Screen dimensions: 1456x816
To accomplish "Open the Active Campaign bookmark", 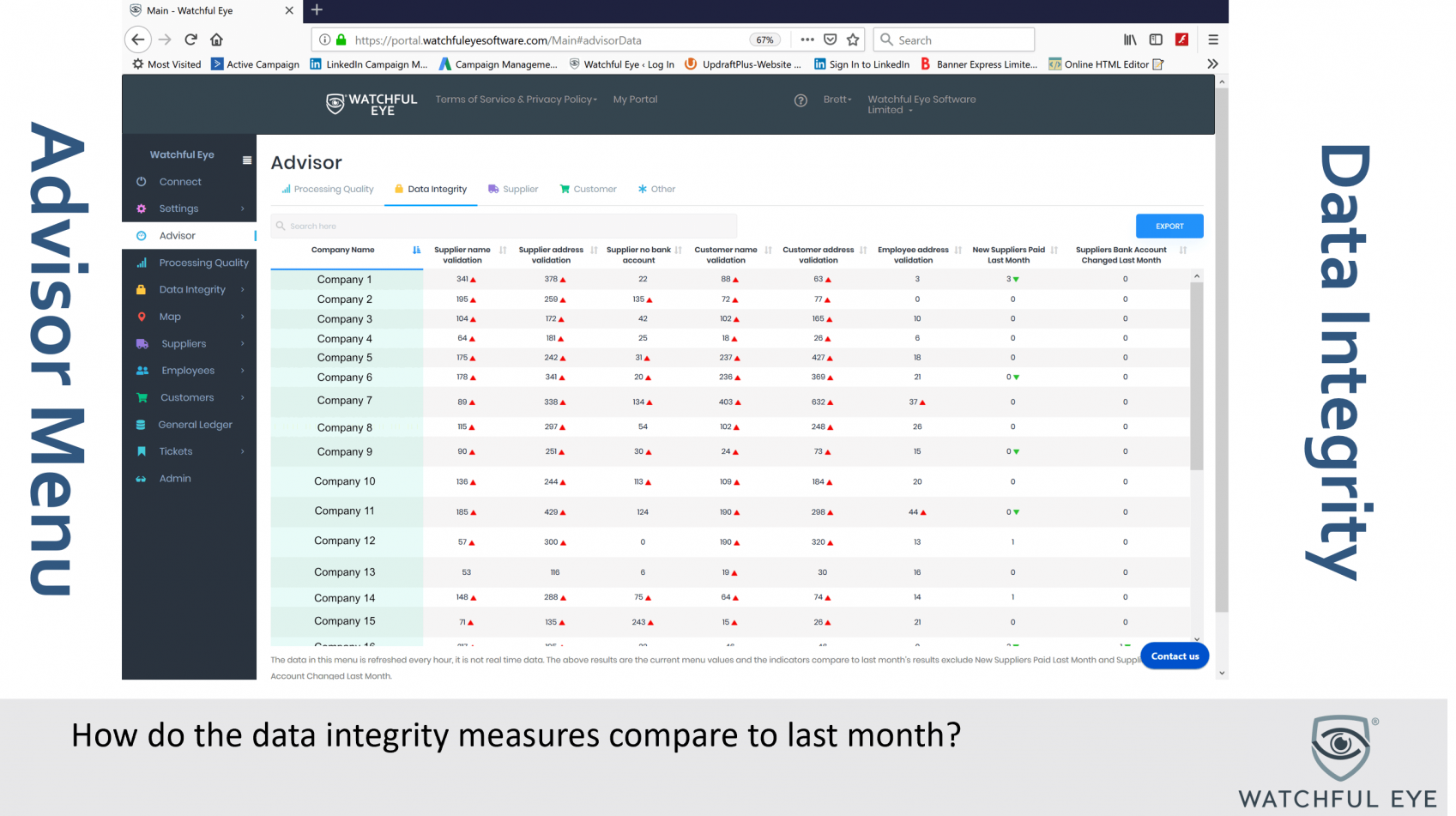I will pos(256,64).
